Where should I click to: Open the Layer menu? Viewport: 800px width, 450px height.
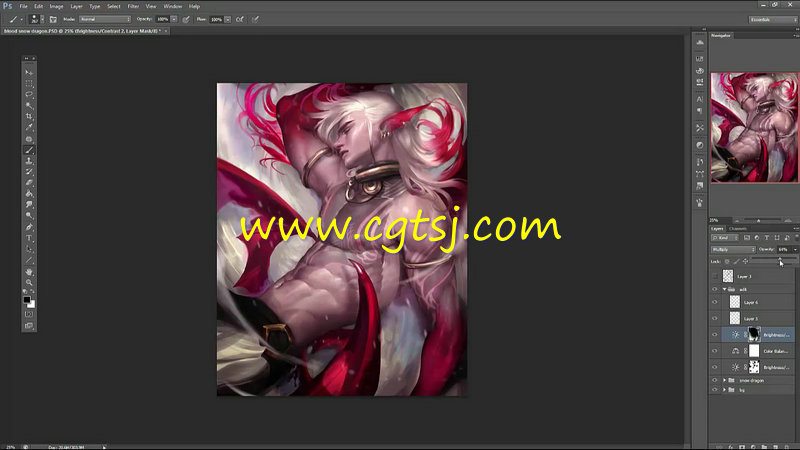tap(77, 7)
